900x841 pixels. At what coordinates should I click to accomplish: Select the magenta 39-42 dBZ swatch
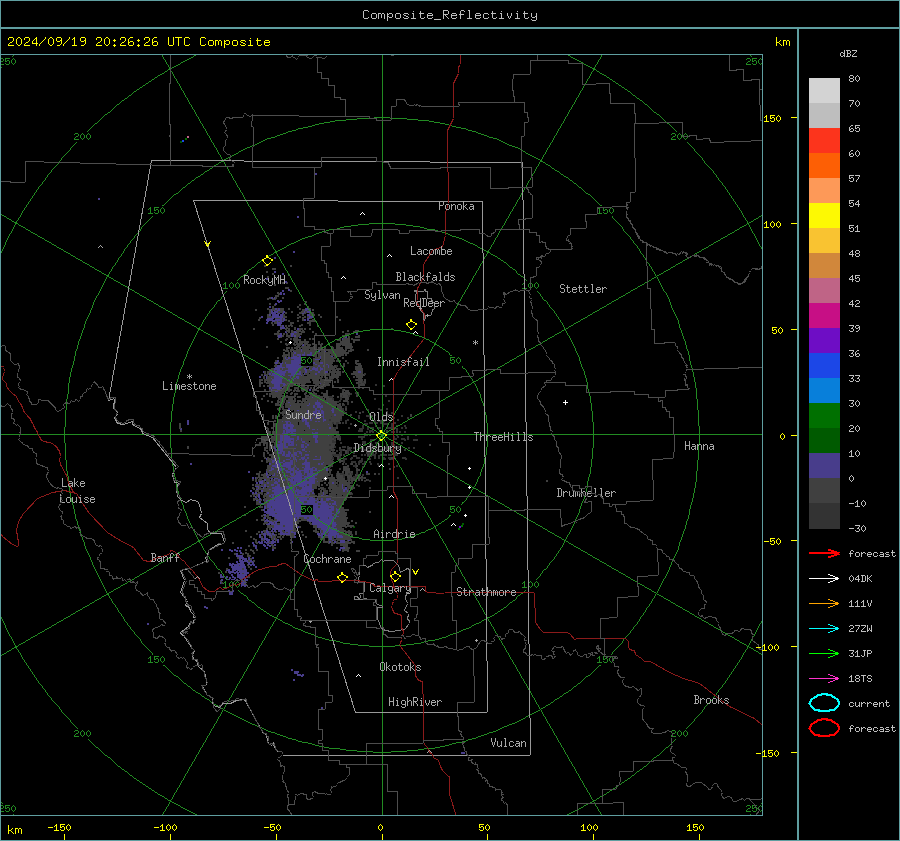pyautogui.click(x=824, y=315)
